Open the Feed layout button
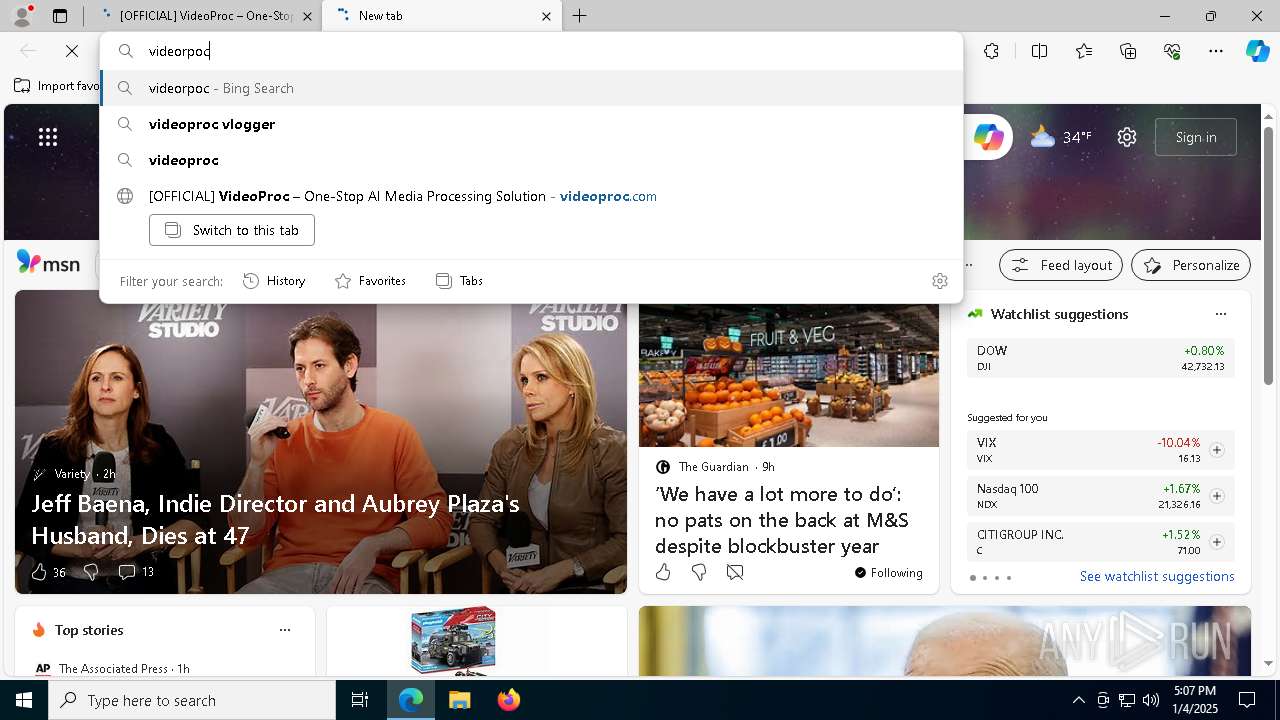Viewport: 1280px width, 720px height. coord(1061,265)
